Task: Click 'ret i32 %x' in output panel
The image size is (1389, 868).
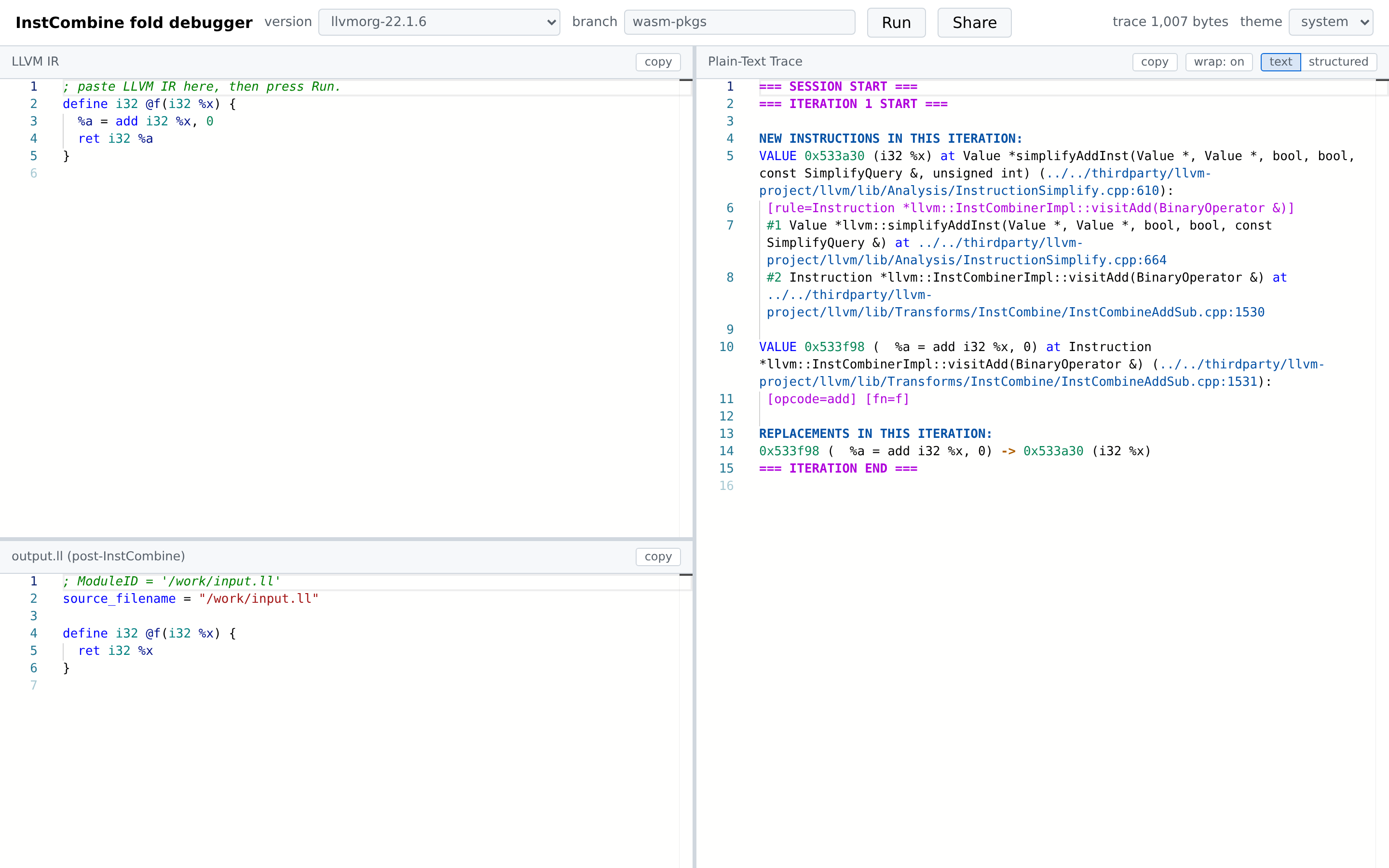Action: click(x=115, y=651)
